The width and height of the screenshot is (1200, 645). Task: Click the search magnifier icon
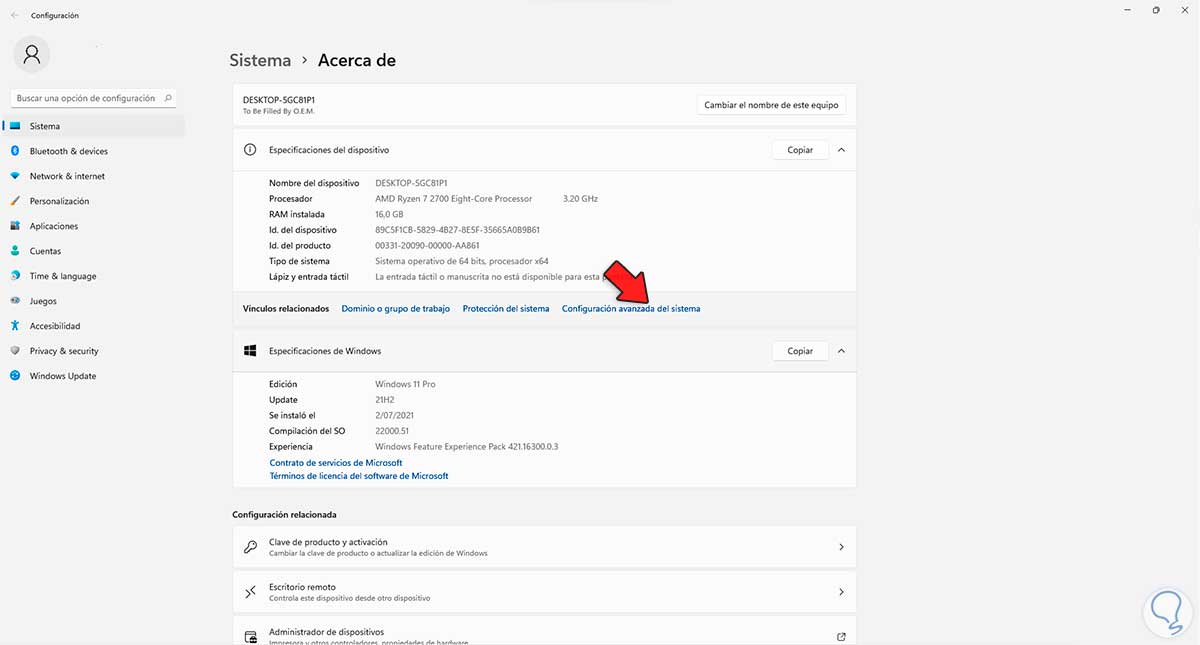coord(168,98)
